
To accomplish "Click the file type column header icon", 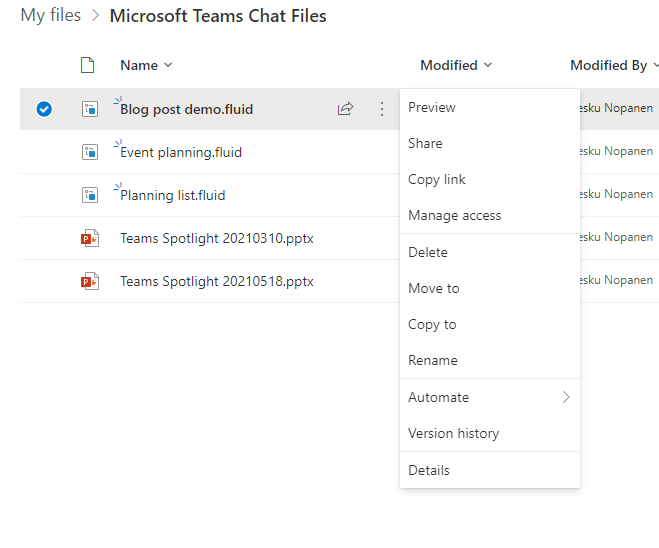I will (88, 65).
